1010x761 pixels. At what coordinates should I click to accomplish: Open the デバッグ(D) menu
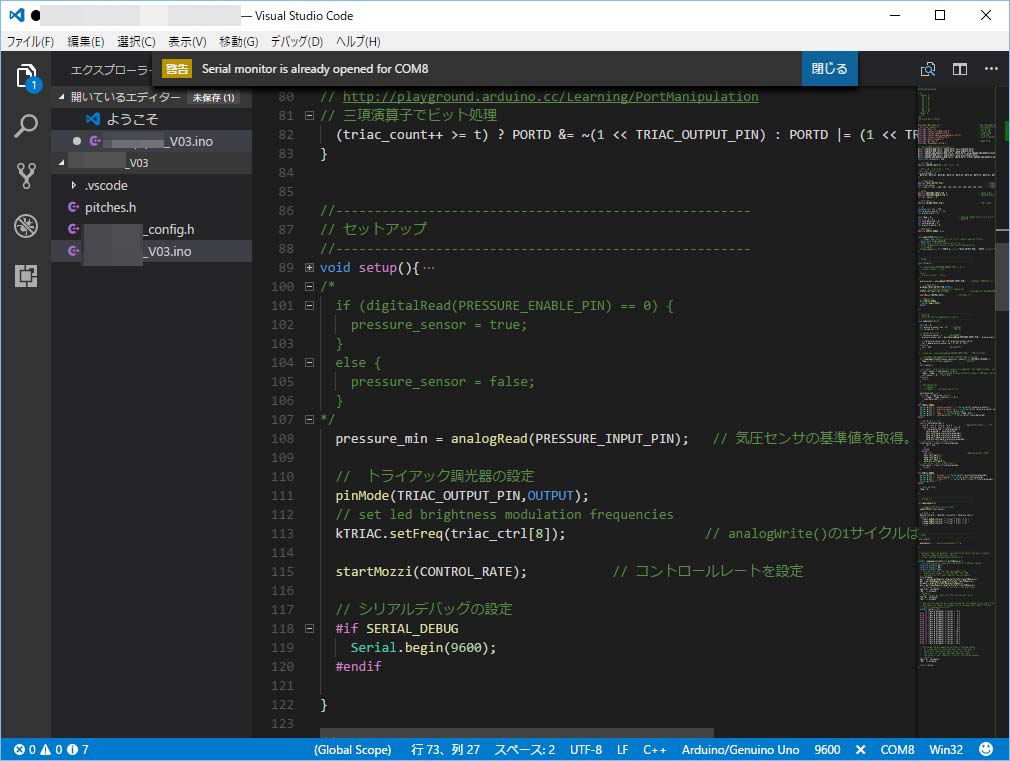296,42
